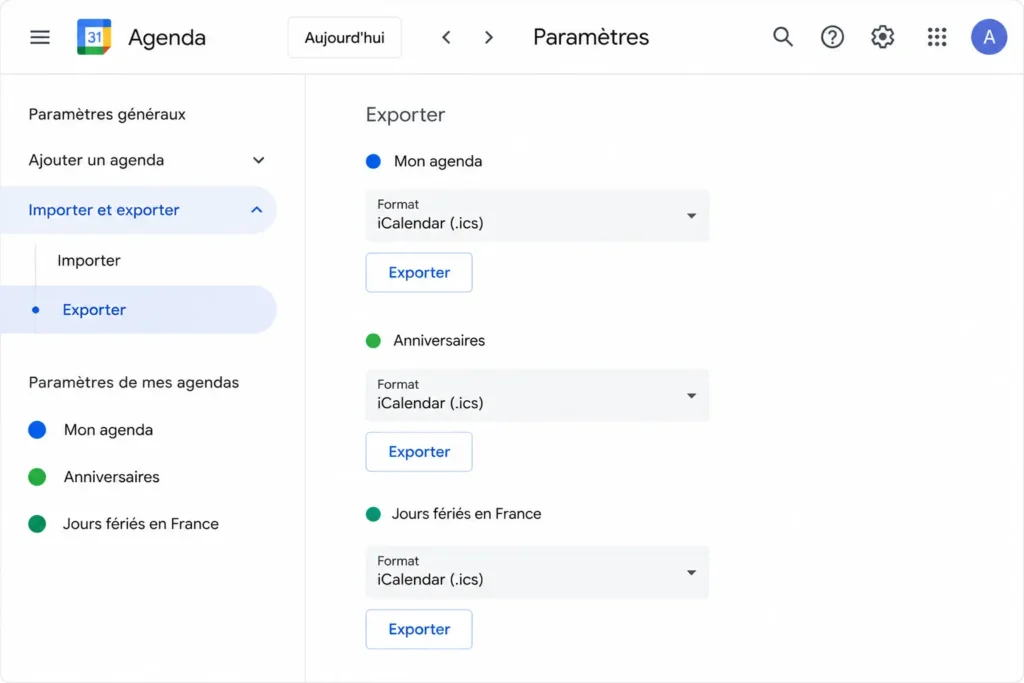1024x683 pixels.
Task: Click the Google Agenda logo icon
Action: (94, 37)
